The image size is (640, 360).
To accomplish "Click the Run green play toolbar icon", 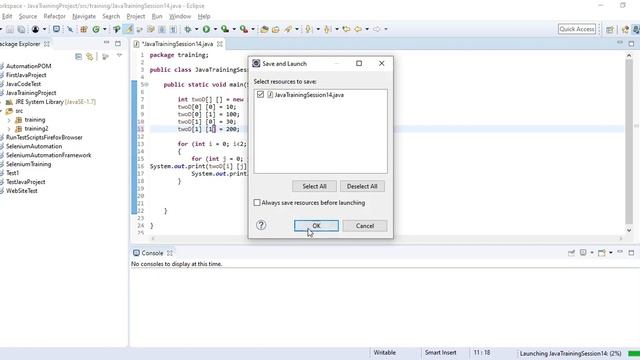I will (x=207, y=29).
